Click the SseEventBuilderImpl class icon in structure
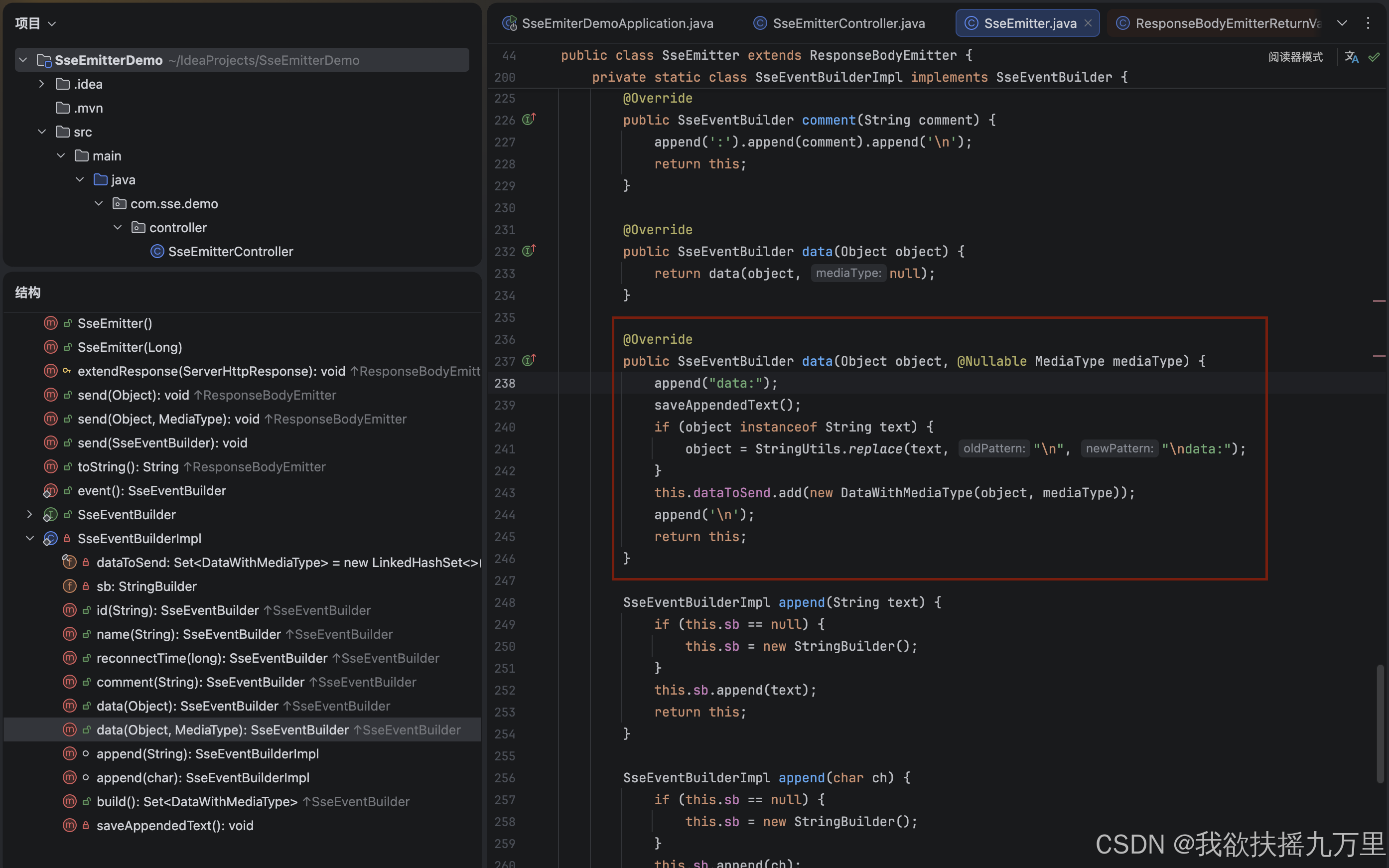Screen dimensions: 1389x868 point(50,539)
